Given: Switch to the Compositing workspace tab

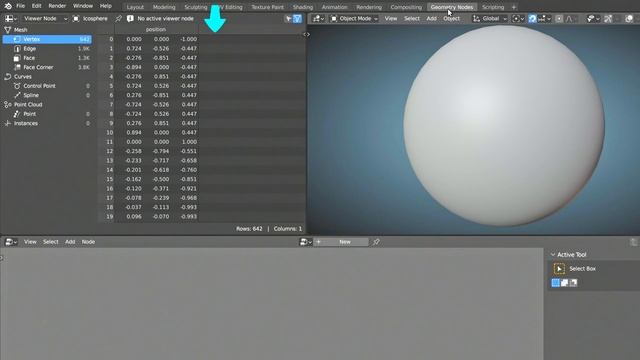Looking at the screenshot, I should [x=406, y=7].
